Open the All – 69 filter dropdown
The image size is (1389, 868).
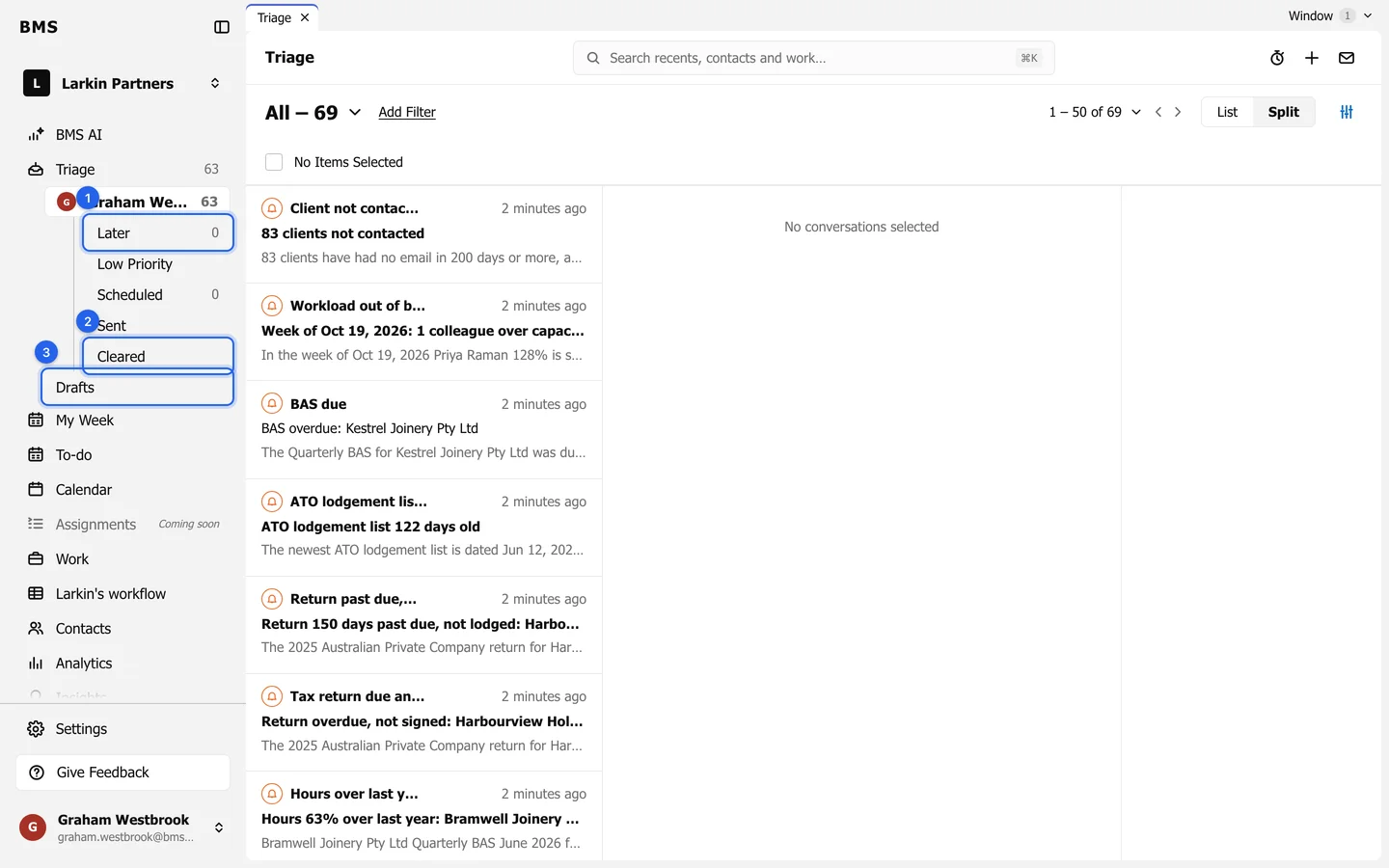coord(313,112)
